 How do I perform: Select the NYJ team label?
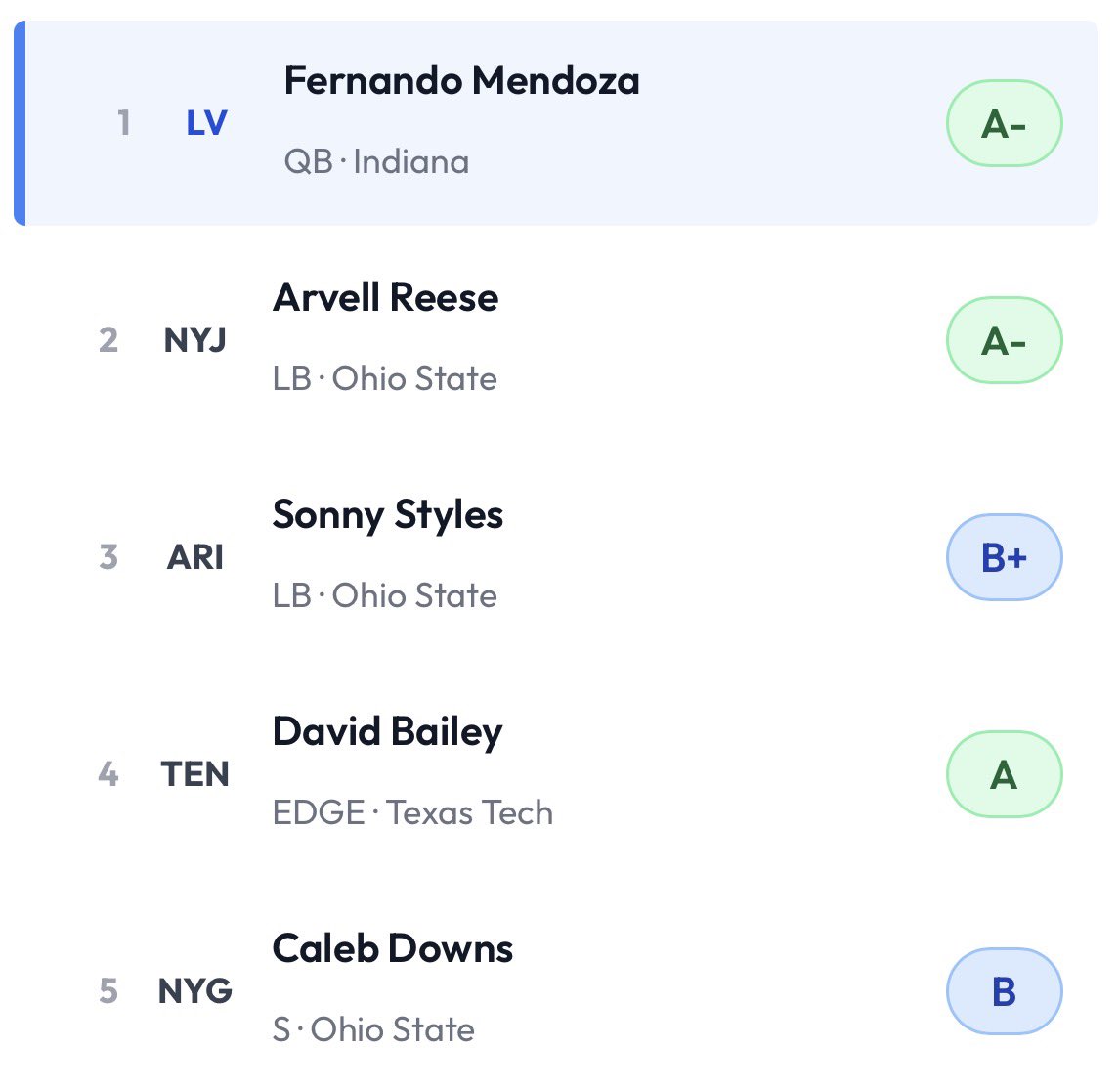pyautogui.click(x=194, y=340)
